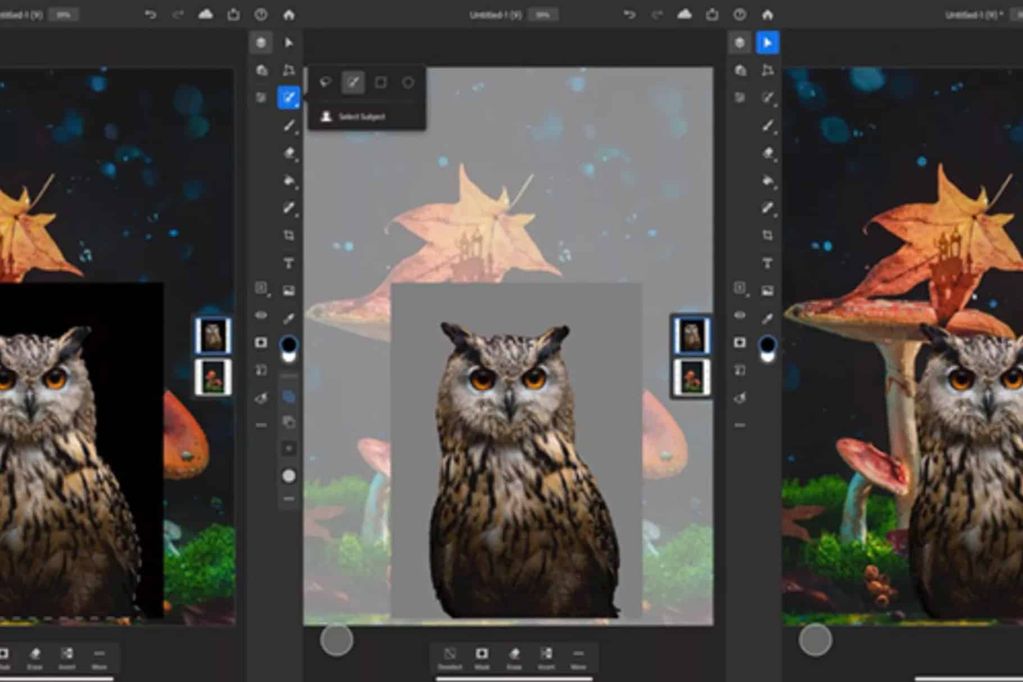Screen dimensions: 1023x682
Task: Open the Help menu with the question mark
Action: pos(741,14)
